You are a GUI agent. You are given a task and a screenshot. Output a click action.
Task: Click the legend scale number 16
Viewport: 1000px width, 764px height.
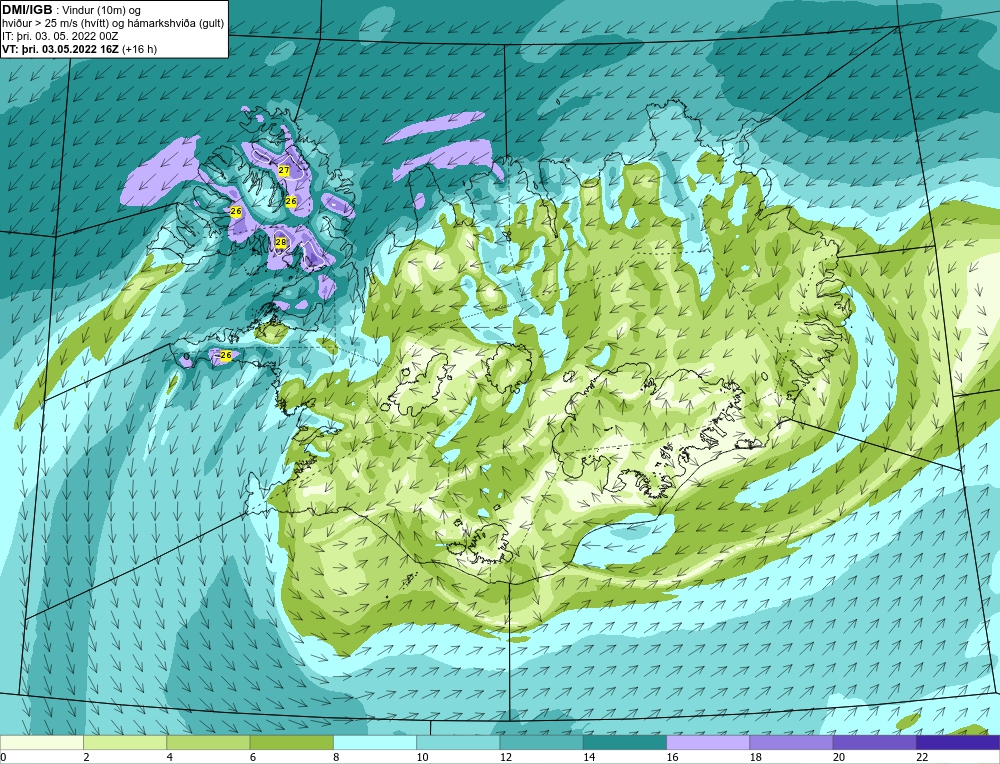[x=672, y=757]
